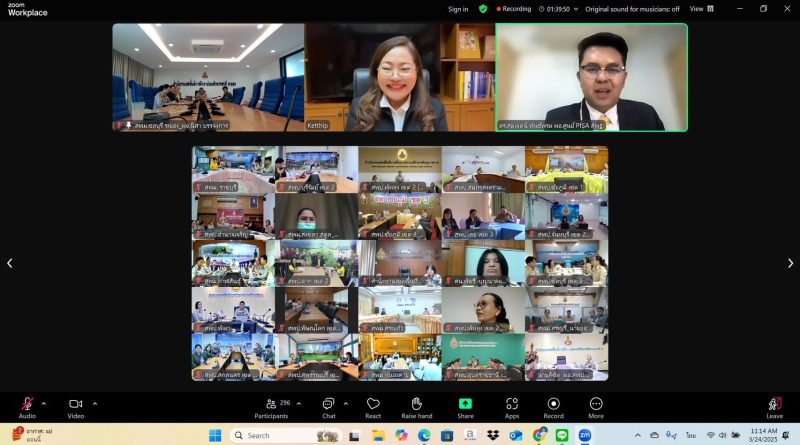Screen dimensions: 800x445
Task: Go to next gallery page with right arrow
Action: [x=790, y=263]
